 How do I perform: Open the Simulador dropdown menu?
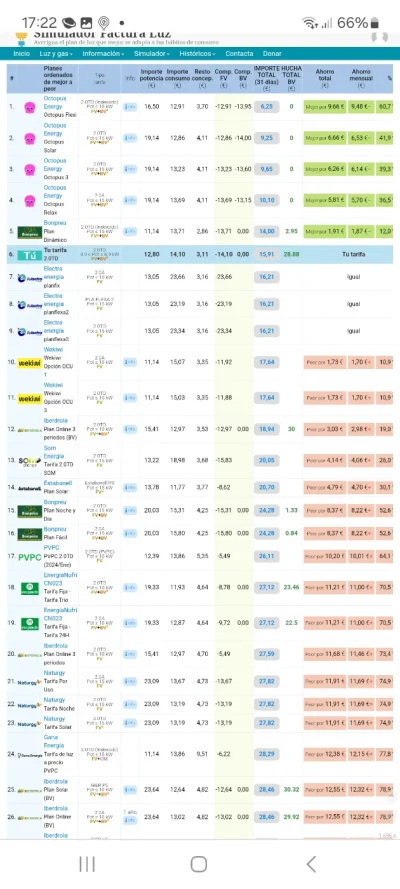(x=151, y=54)
